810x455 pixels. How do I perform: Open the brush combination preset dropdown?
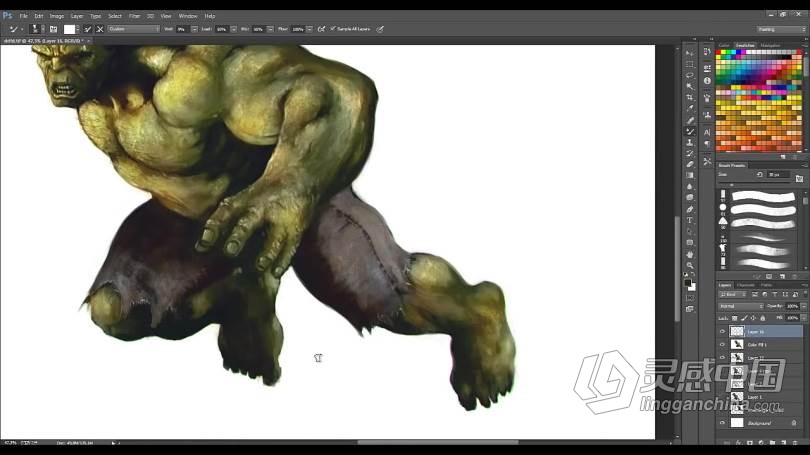point(134,29)
